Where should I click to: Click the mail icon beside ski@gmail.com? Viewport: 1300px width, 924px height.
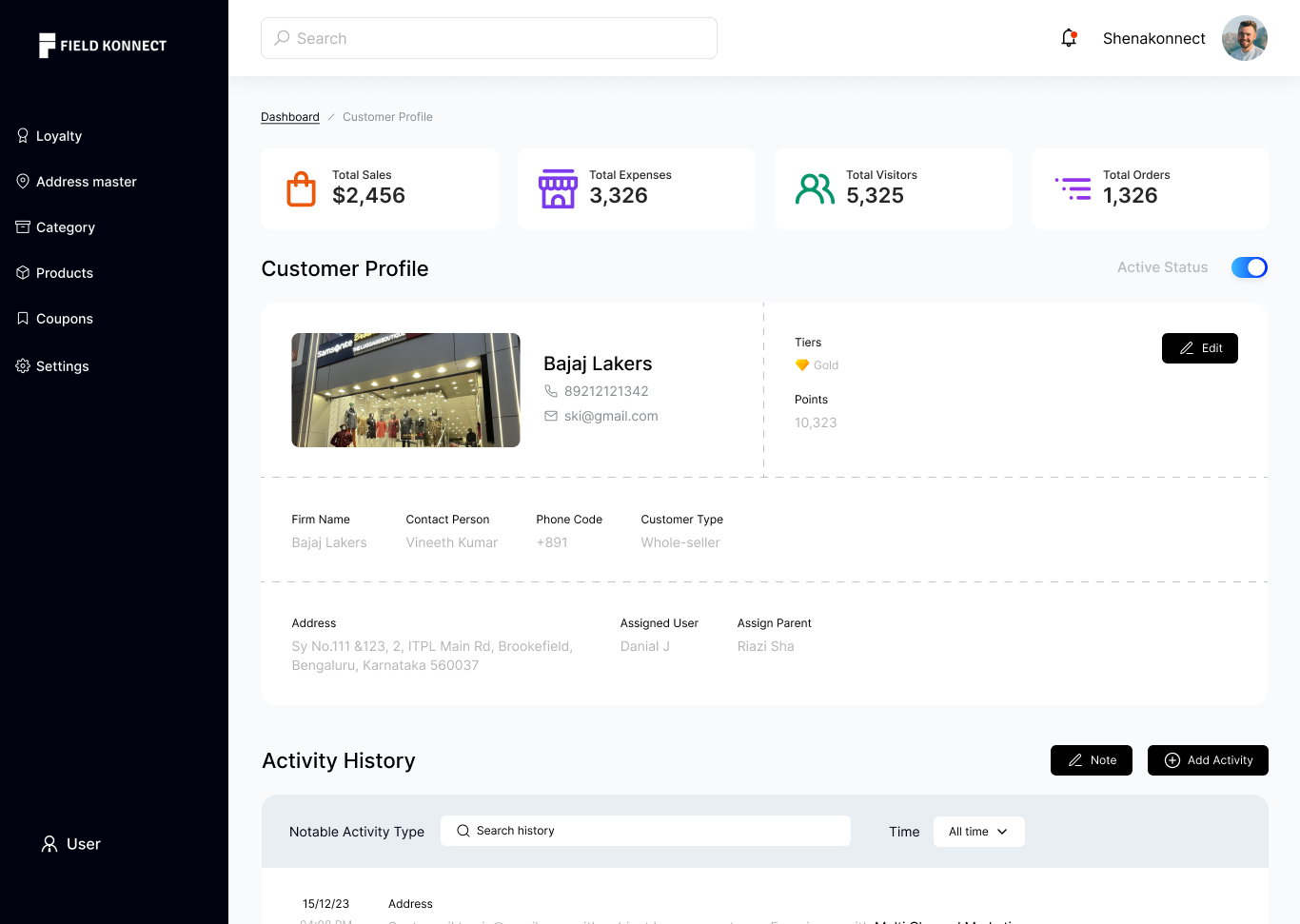[x=551, y=416]
